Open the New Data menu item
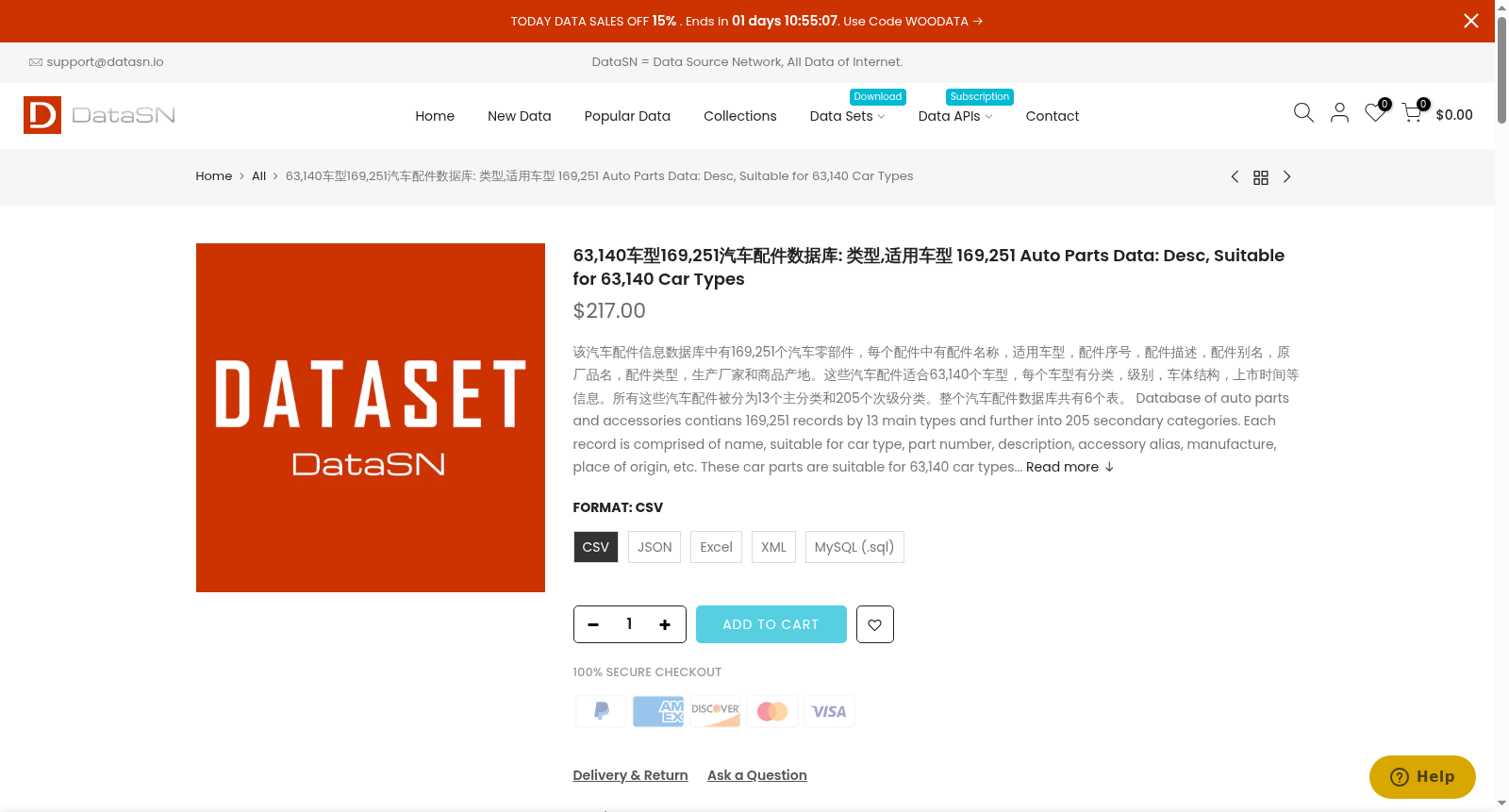The image size is (1509, 812). (519, 116)
